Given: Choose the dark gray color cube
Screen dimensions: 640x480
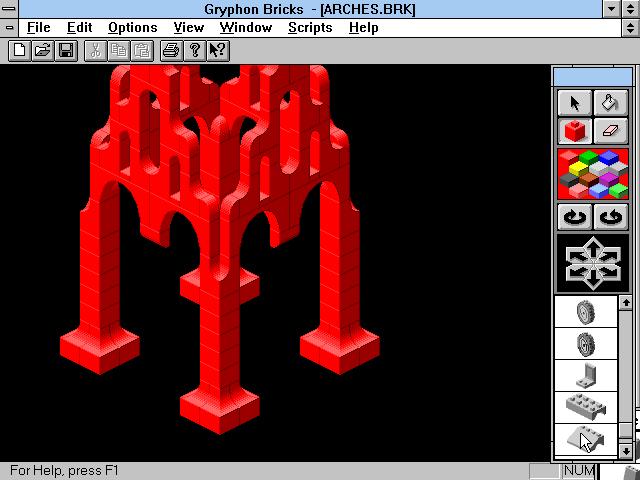Looking at the screenshot, I should click(568, 179).
